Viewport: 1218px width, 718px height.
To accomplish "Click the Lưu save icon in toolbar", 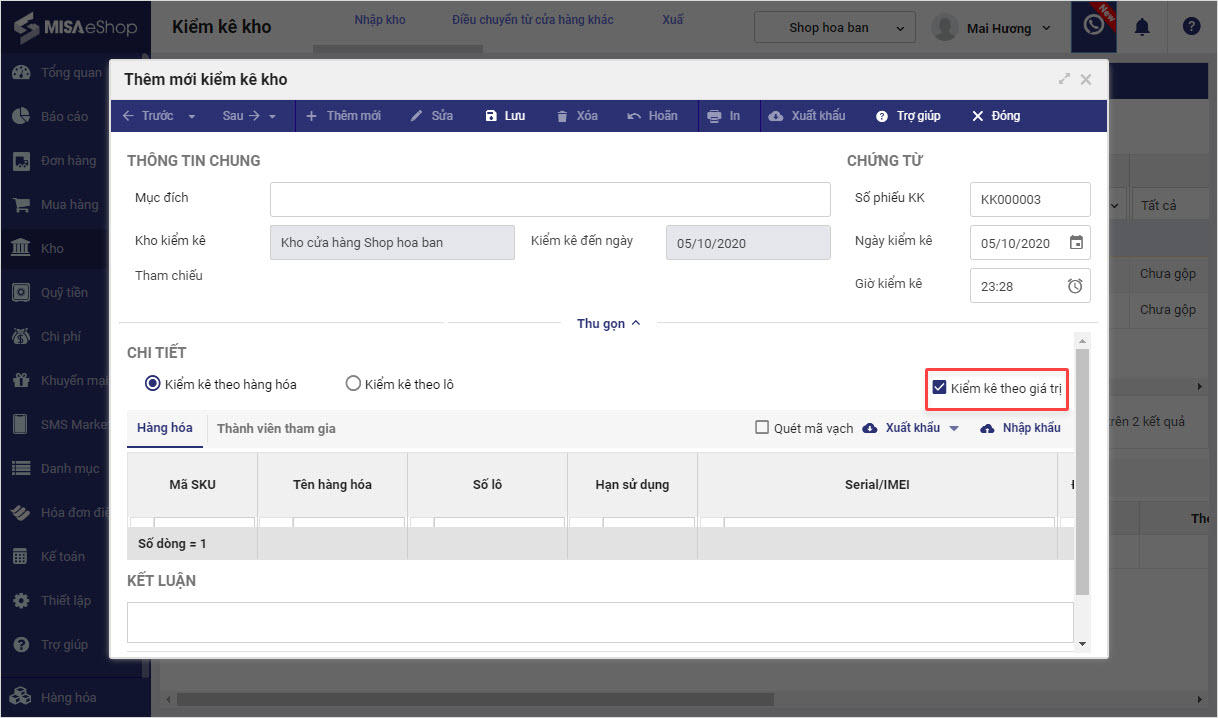I will [x=491, y=116].
